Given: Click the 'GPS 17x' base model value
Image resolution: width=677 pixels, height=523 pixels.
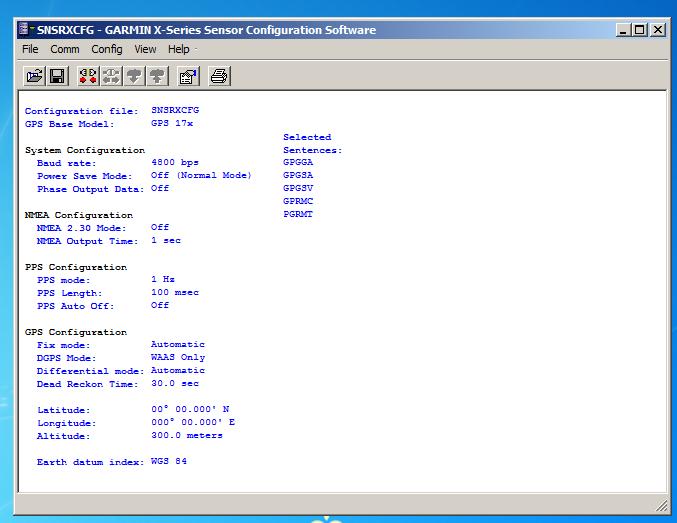Looking at the screenshot, I should click(172, 123).
